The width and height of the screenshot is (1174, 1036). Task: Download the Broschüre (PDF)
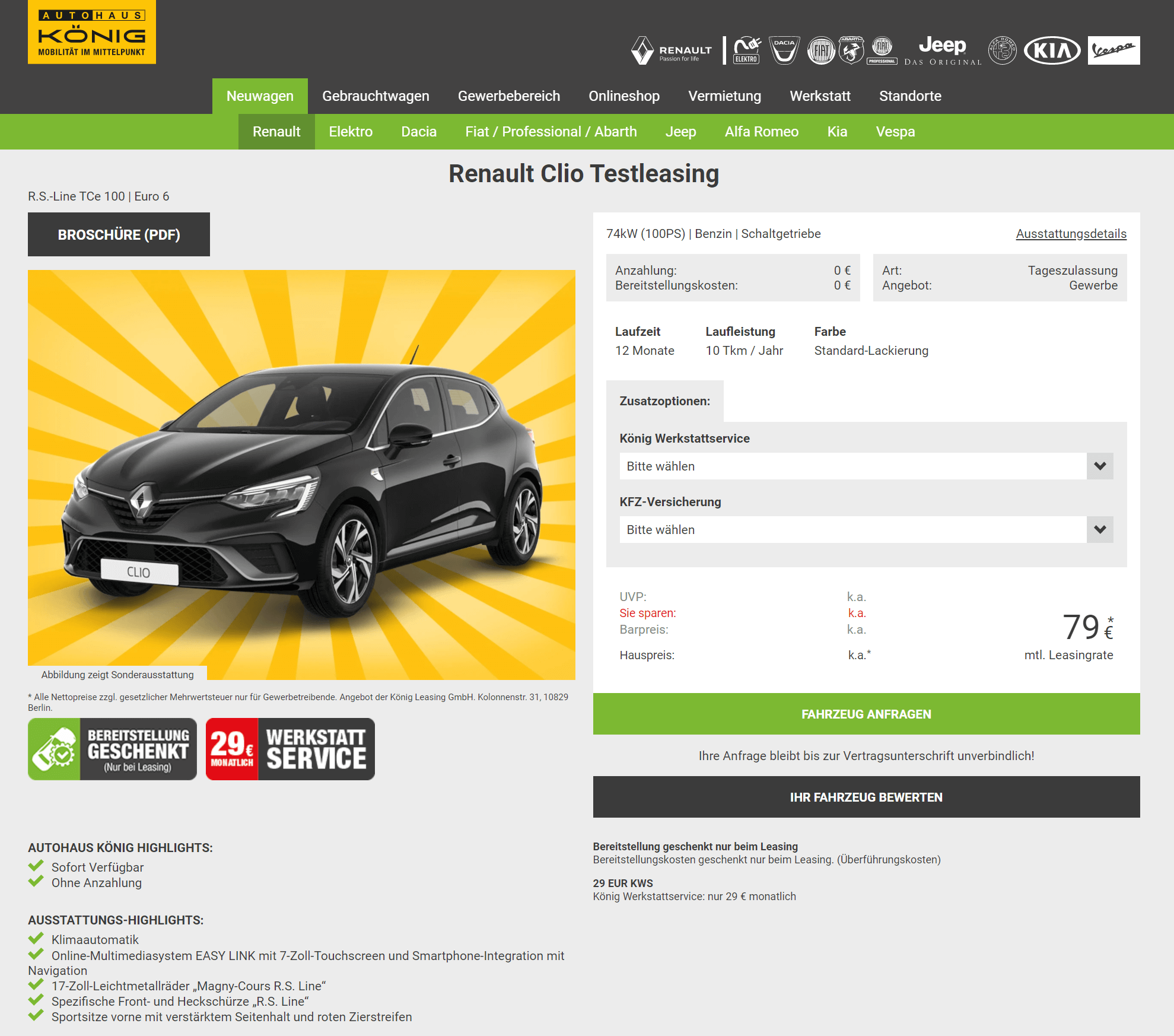pyautogui.click(x=119, y=234)
